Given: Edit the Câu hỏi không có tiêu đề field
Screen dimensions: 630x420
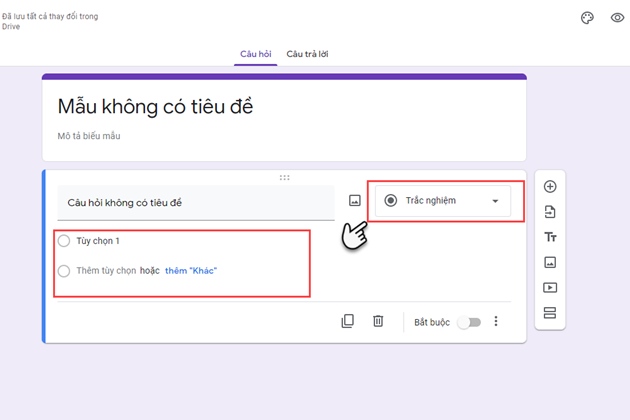Looking at the screenshot, I should (x=196, y=203).
